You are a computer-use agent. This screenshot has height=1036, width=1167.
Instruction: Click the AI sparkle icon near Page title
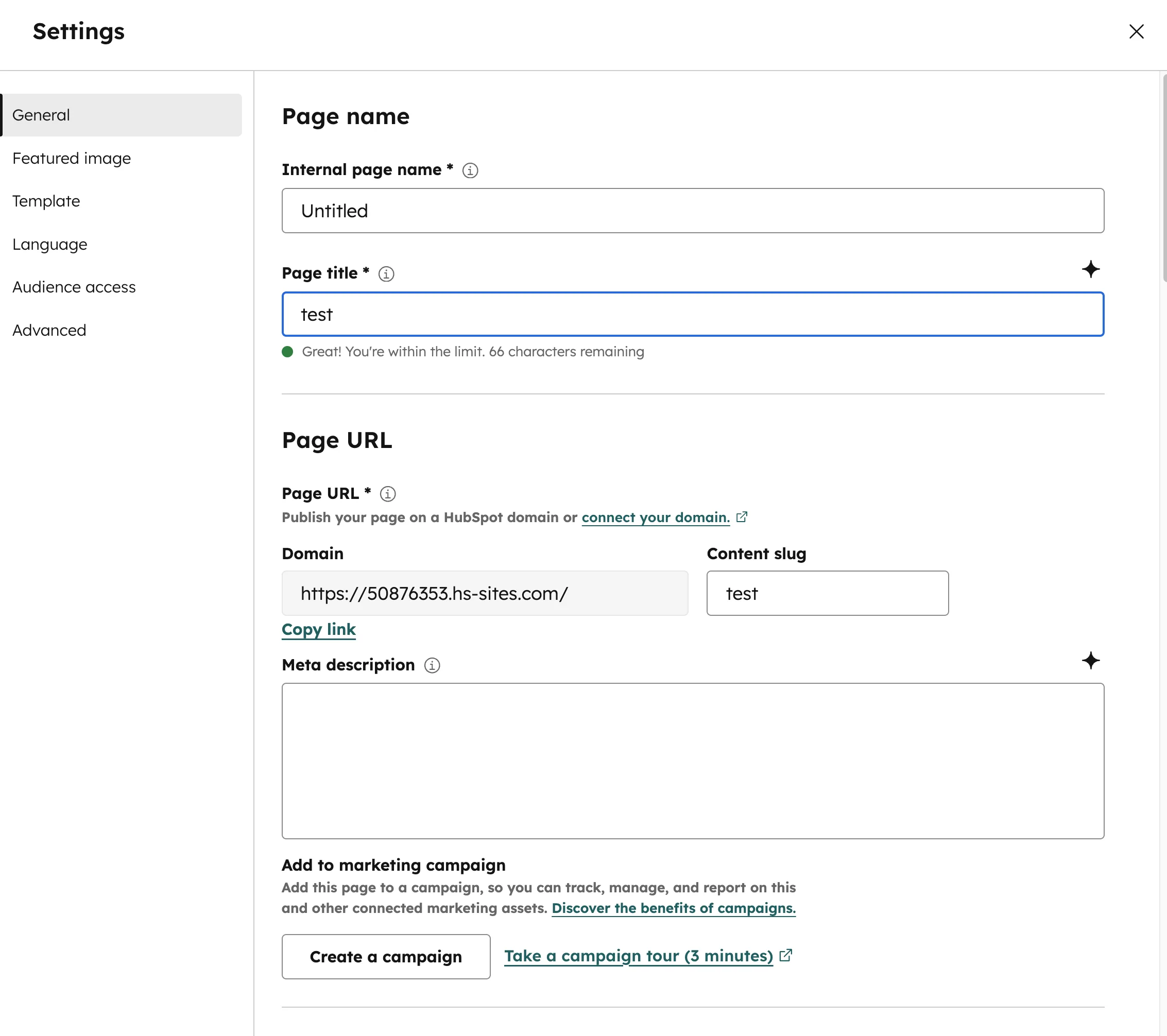(x=1091, y=269)
